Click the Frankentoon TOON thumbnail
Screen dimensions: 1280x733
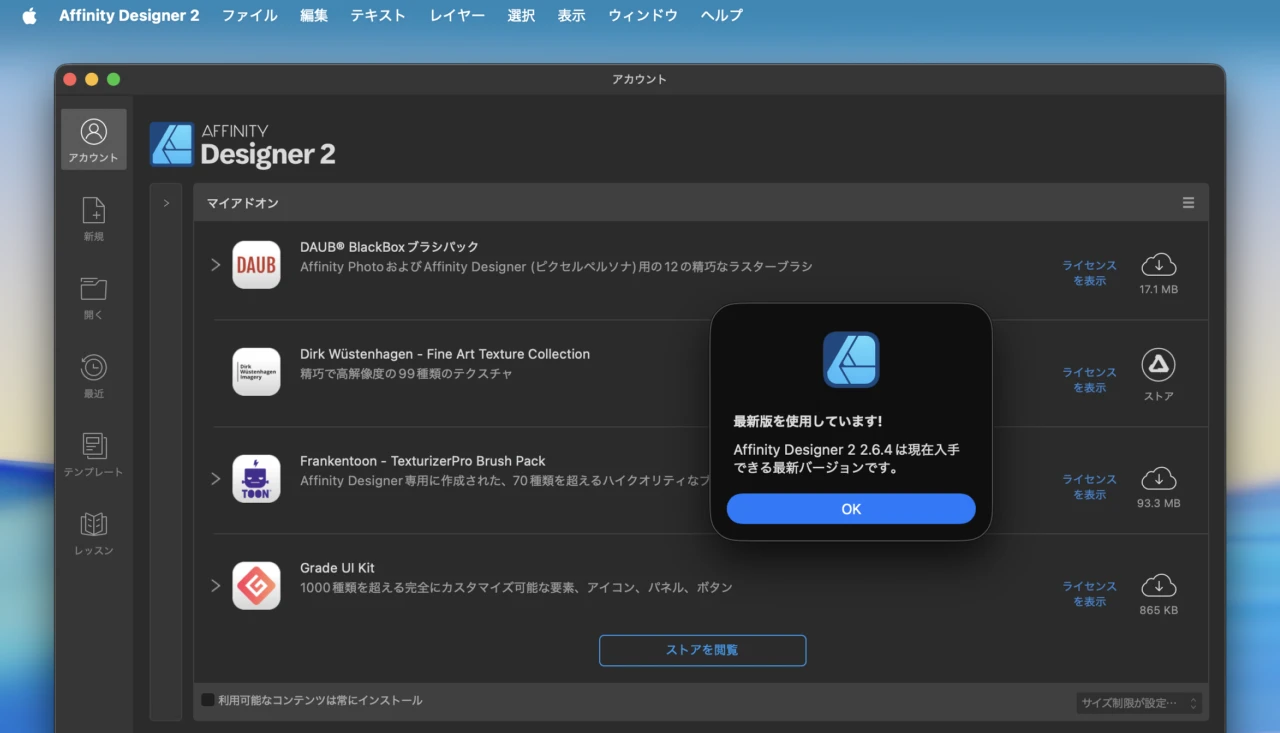(256, 479)
